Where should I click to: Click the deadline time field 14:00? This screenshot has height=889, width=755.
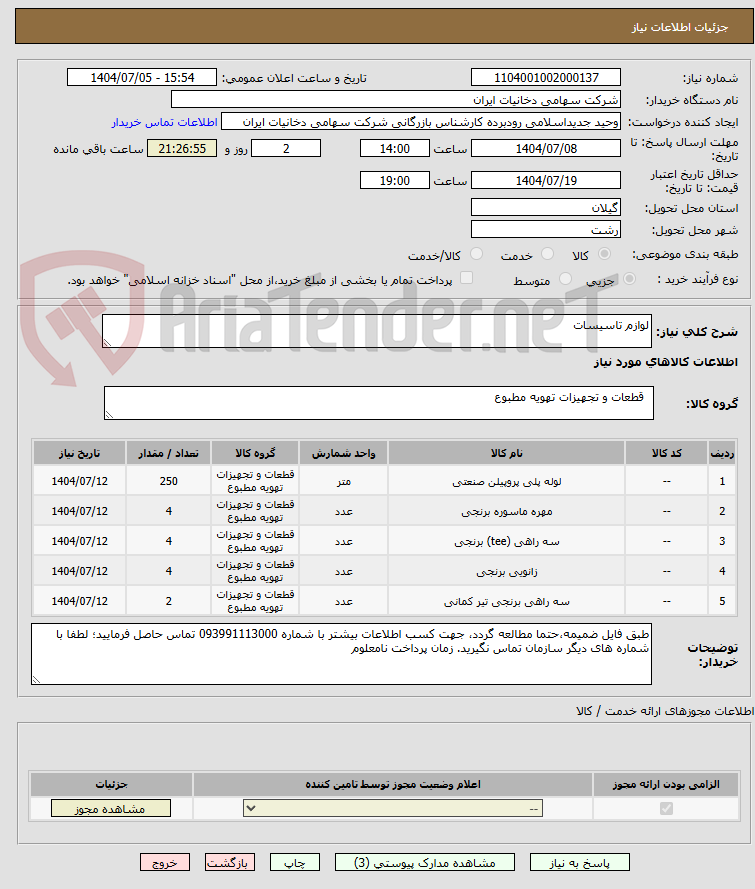395,149
